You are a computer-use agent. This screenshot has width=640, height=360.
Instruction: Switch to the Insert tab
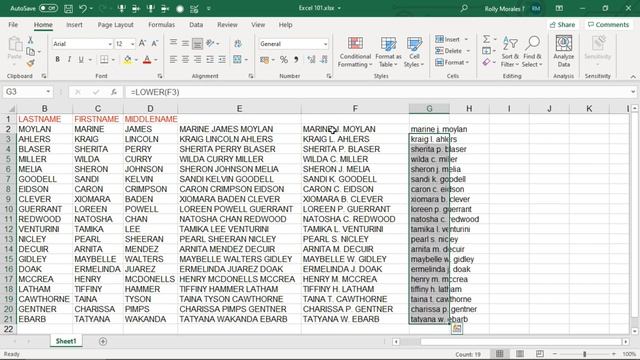coord(74,25)
